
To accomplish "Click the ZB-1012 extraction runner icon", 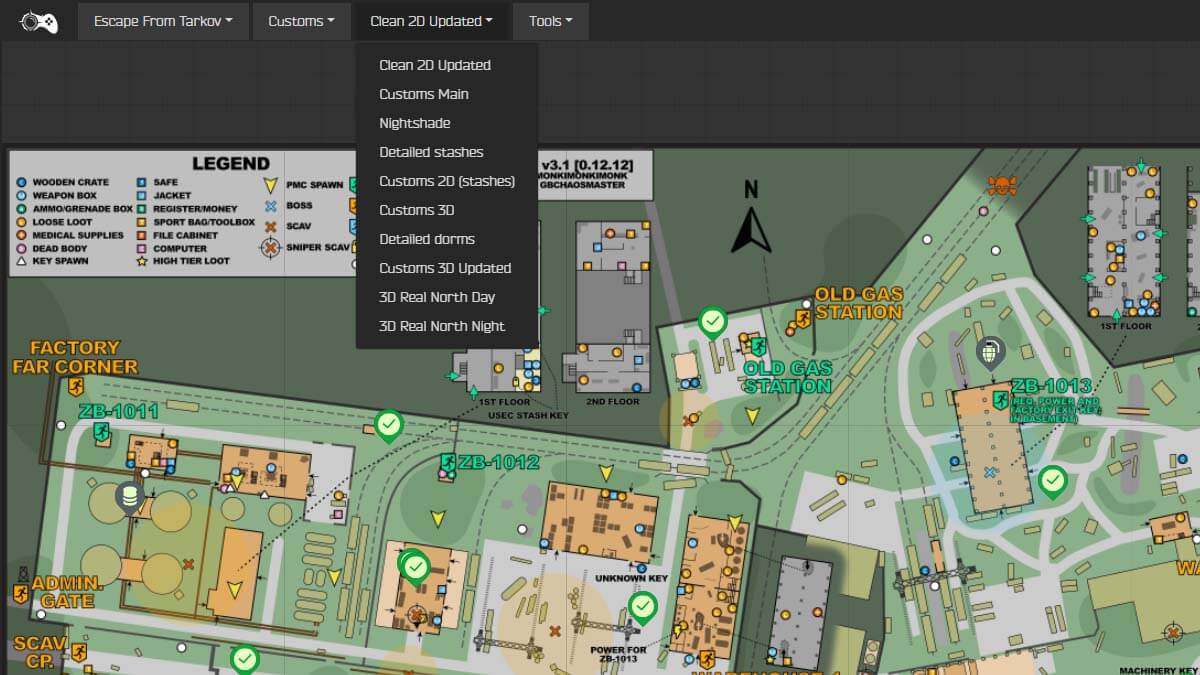I will click(448, 463).
